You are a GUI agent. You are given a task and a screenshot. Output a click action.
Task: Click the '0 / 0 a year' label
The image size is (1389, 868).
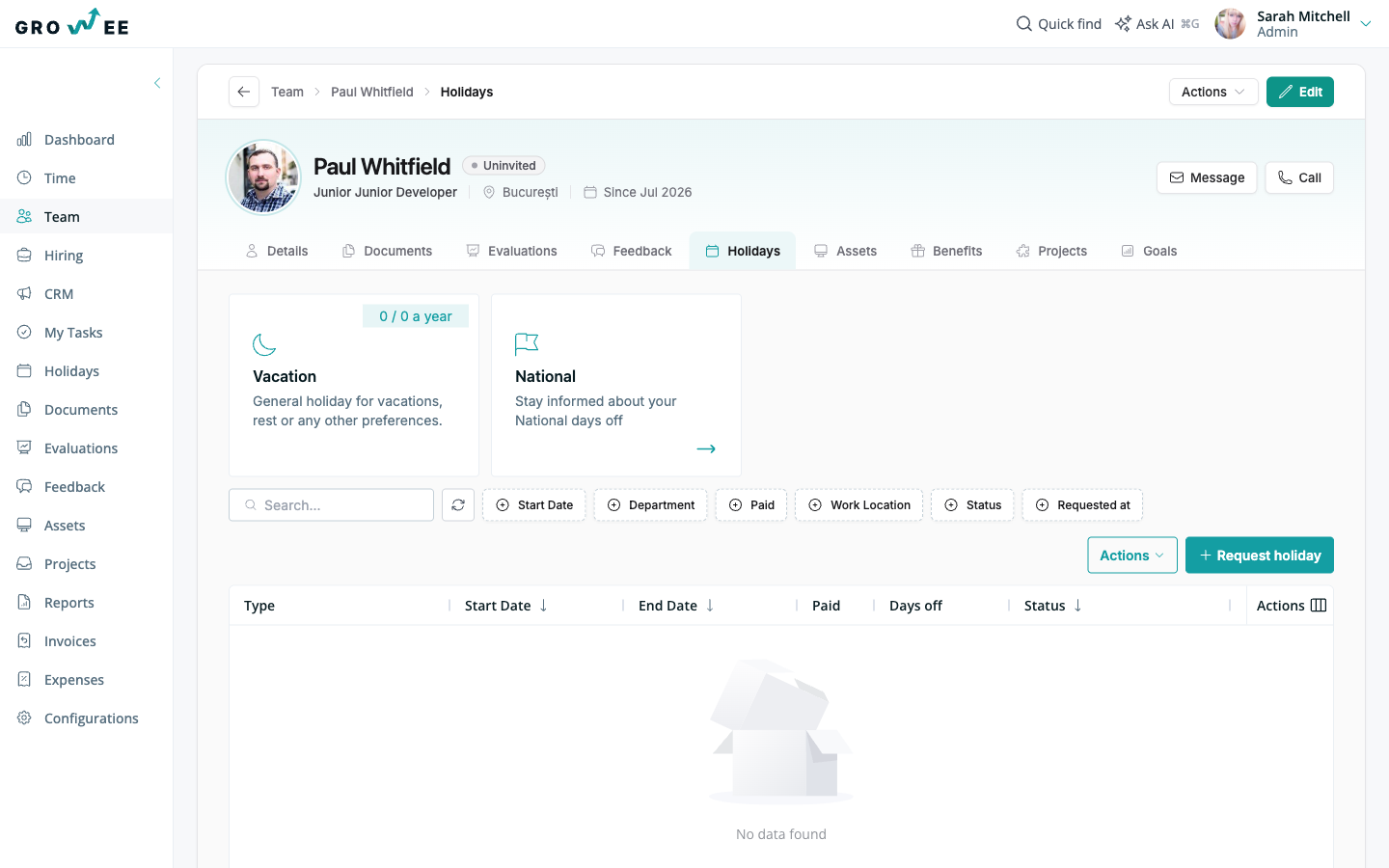coord(416,316)
